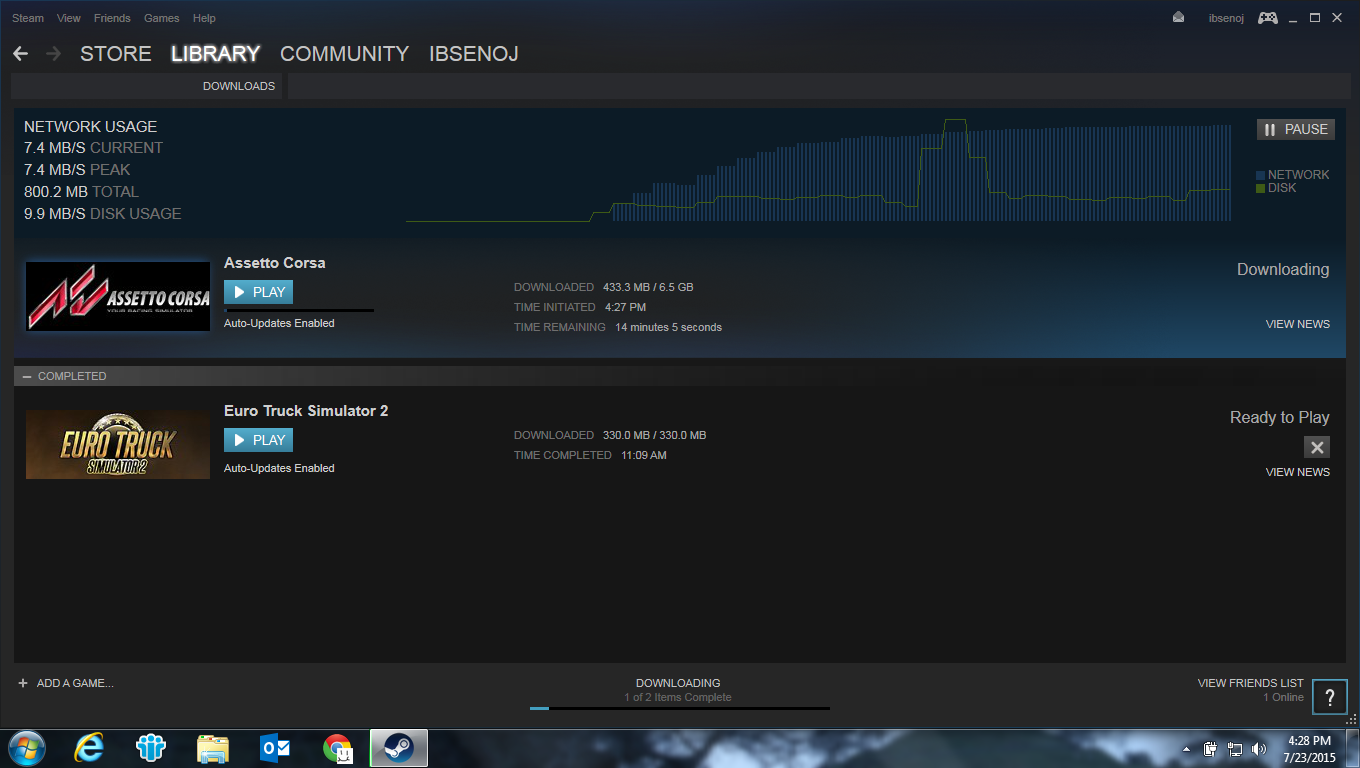This screenshot has width=1360, height=768.
Task: Open the power plug tray icon
Action: 1210,749
